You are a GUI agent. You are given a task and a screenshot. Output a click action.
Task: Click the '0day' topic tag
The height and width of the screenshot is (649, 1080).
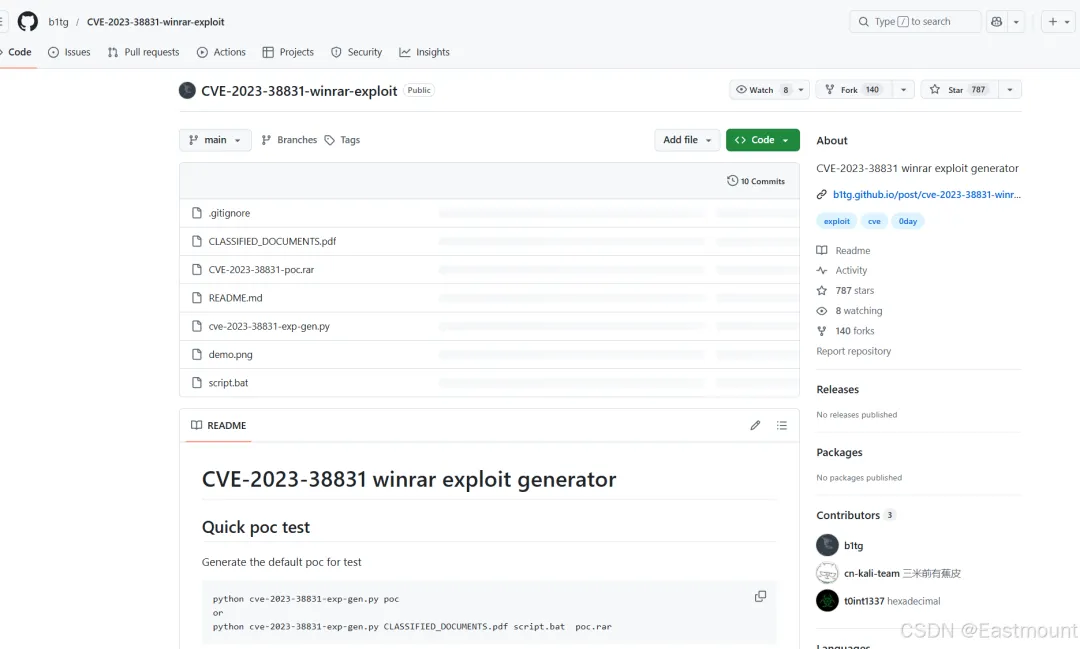(x=908, y=221)
